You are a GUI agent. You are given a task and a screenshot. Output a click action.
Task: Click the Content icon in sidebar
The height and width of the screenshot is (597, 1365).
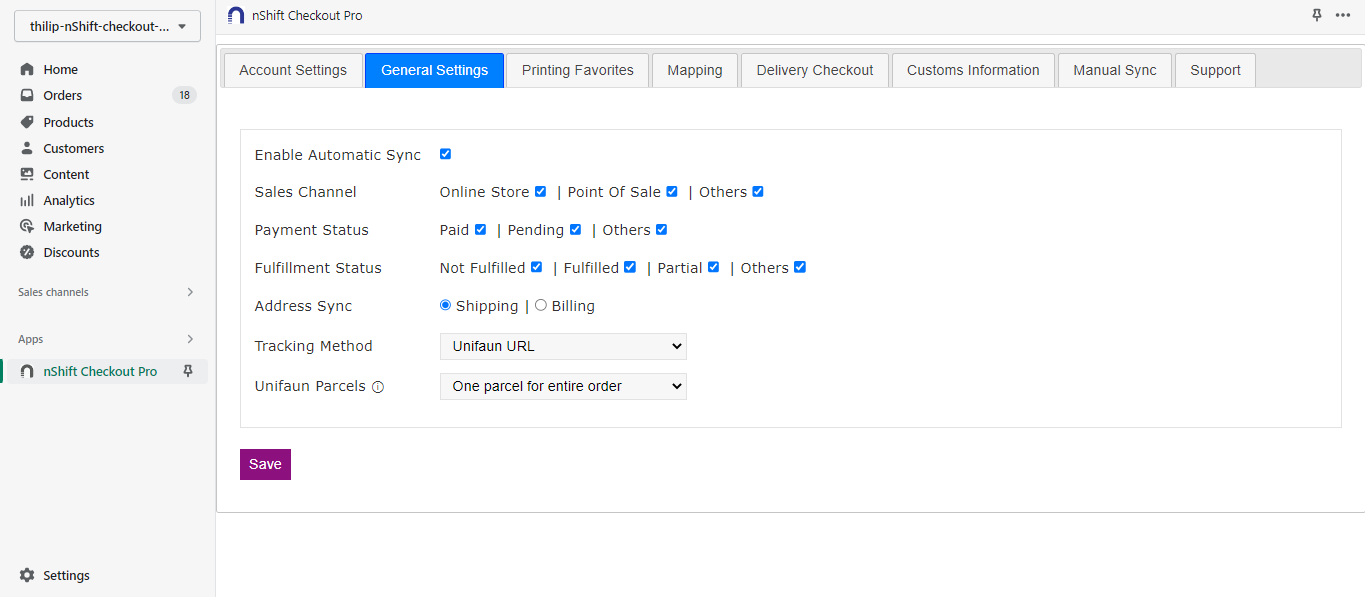tap(27, 174)
